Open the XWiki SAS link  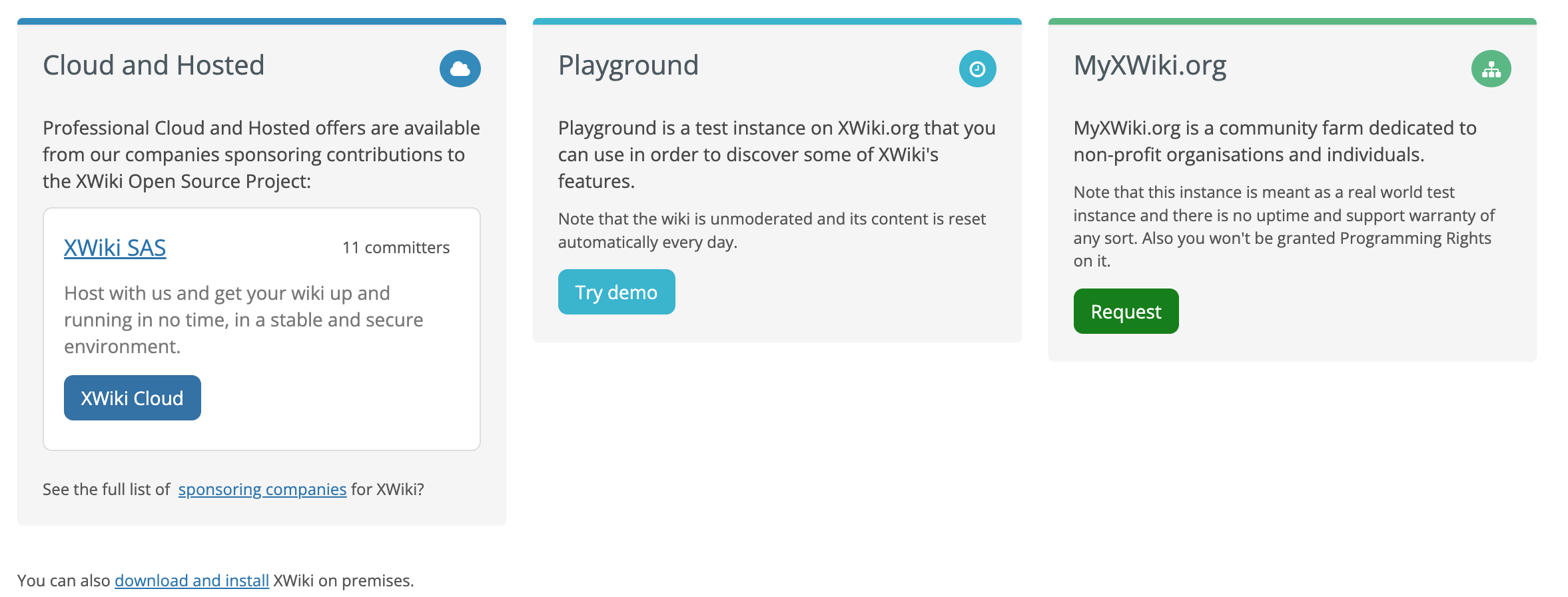pos(115,248)
